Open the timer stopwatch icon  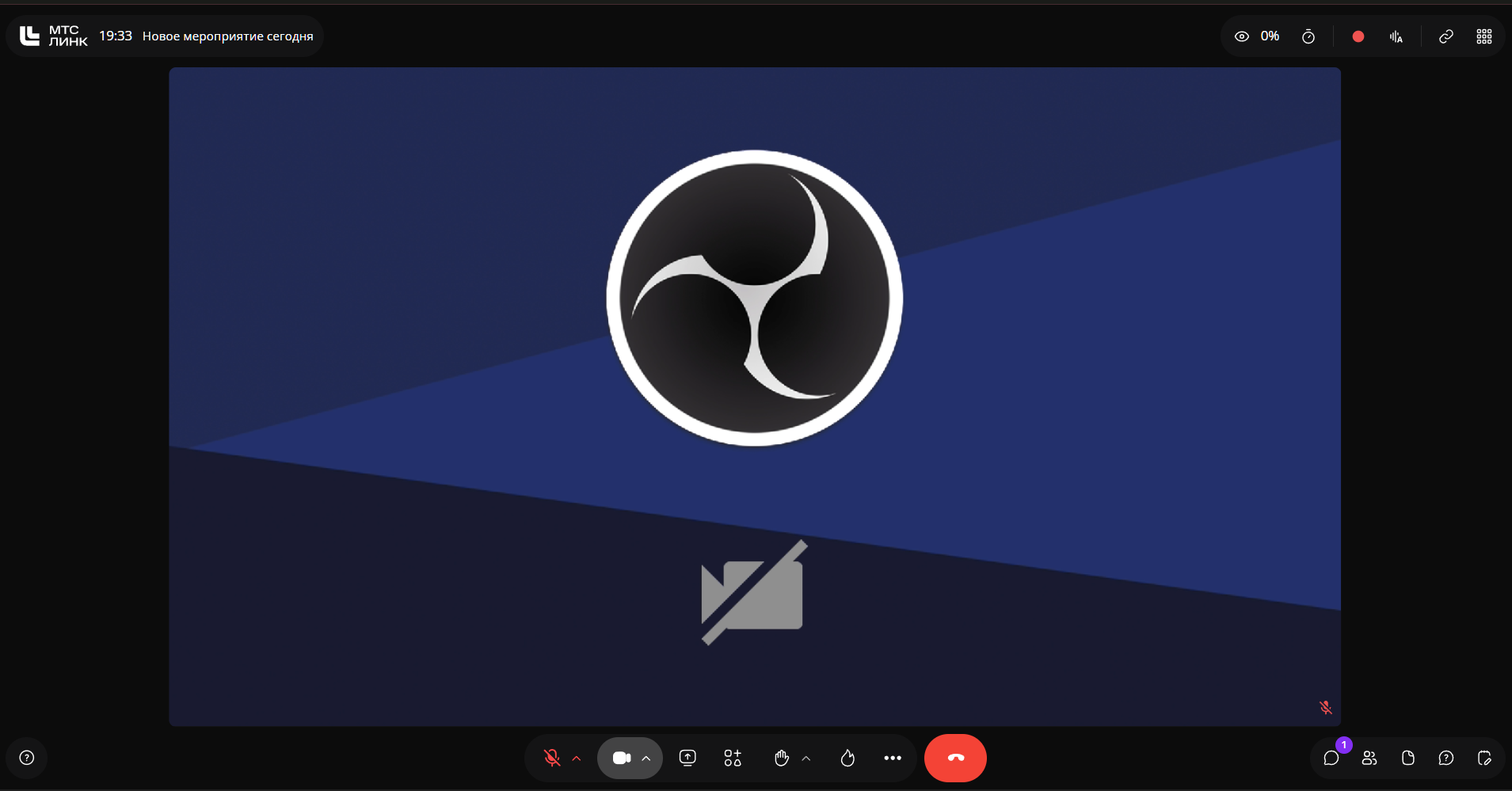pyautogui.click(x=1308, y=36)
